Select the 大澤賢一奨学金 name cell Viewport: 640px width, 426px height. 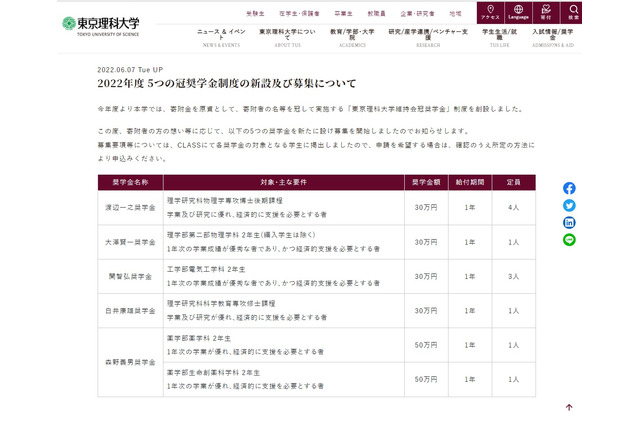(130, 242)
